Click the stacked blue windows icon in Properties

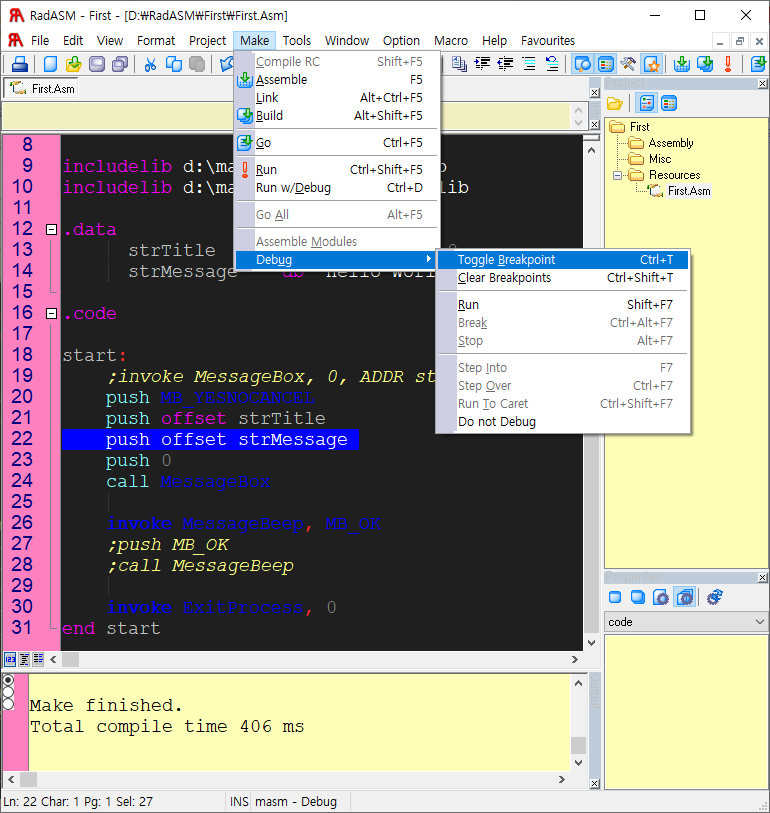click(x=638, y=597)
